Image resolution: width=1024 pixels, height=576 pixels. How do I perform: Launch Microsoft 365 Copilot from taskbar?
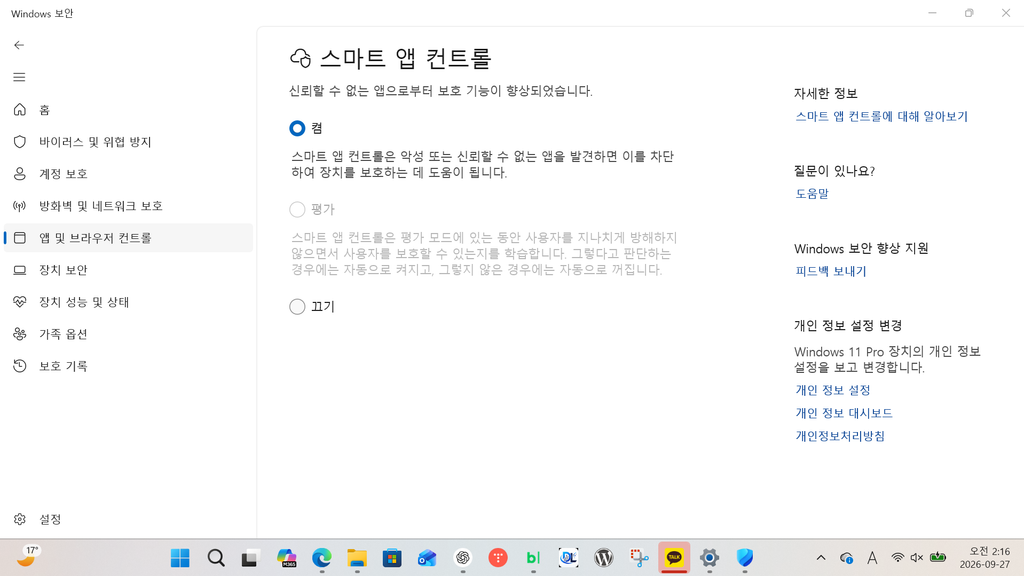[286, 558]
